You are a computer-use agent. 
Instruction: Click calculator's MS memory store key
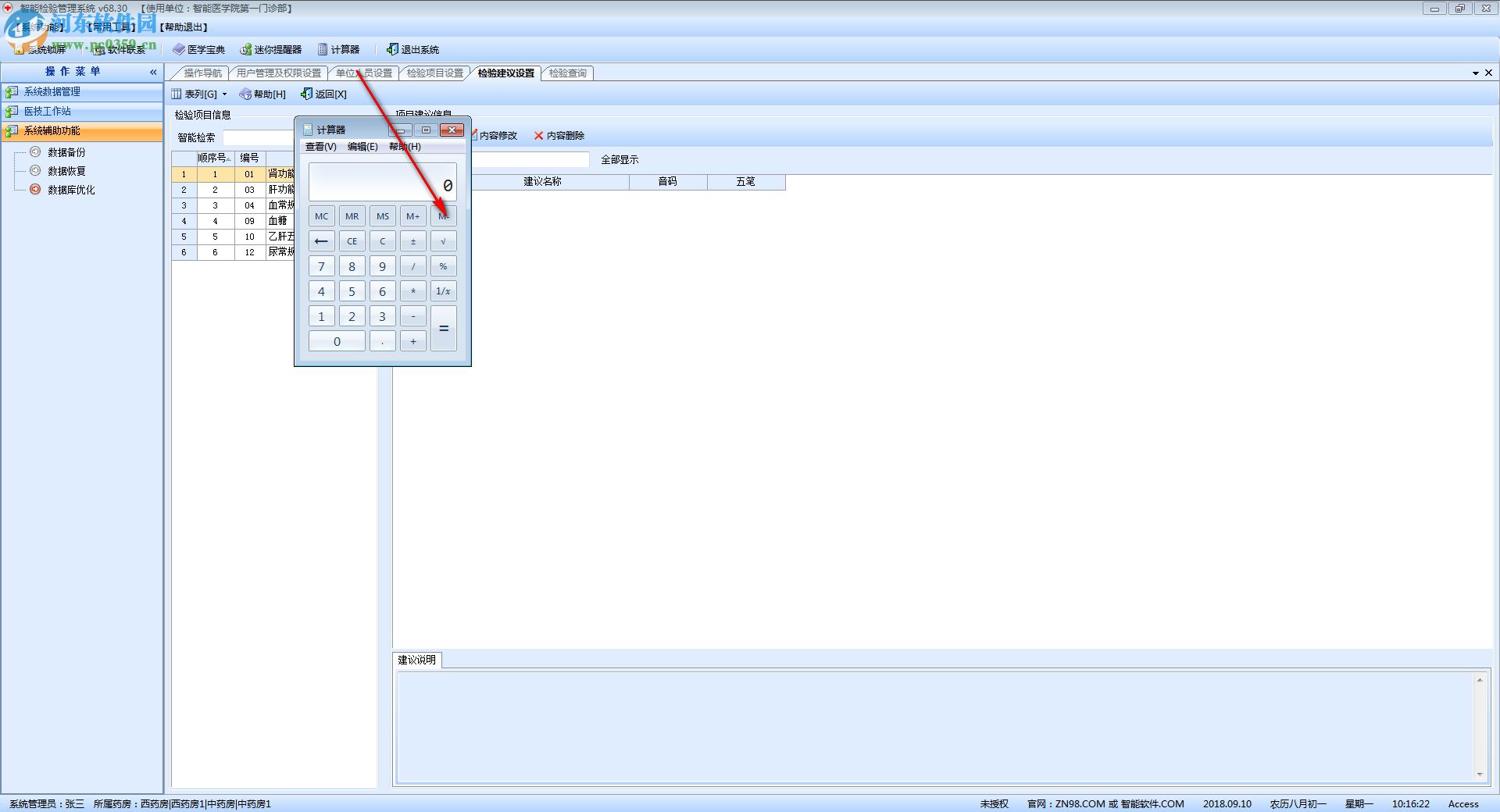coord(382,216)
